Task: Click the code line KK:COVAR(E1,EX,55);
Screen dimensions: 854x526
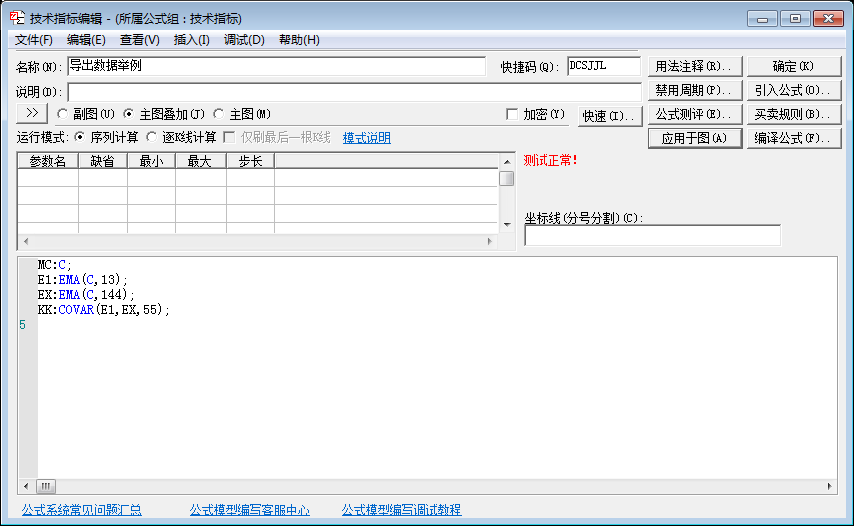Action: point(103,310)
